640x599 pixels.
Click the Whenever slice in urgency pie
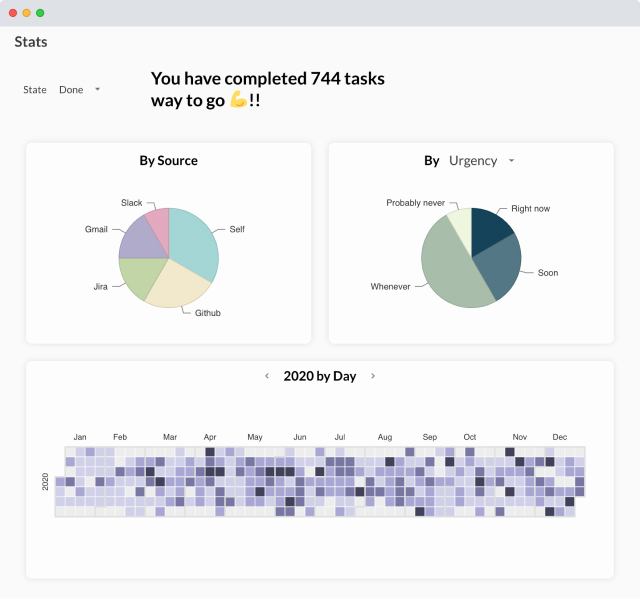[448, 265]
